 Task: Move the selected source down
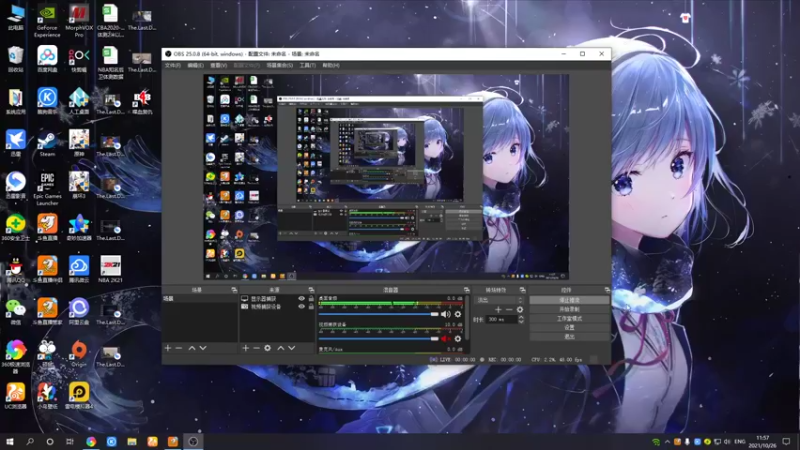click(x=291, y=348)
